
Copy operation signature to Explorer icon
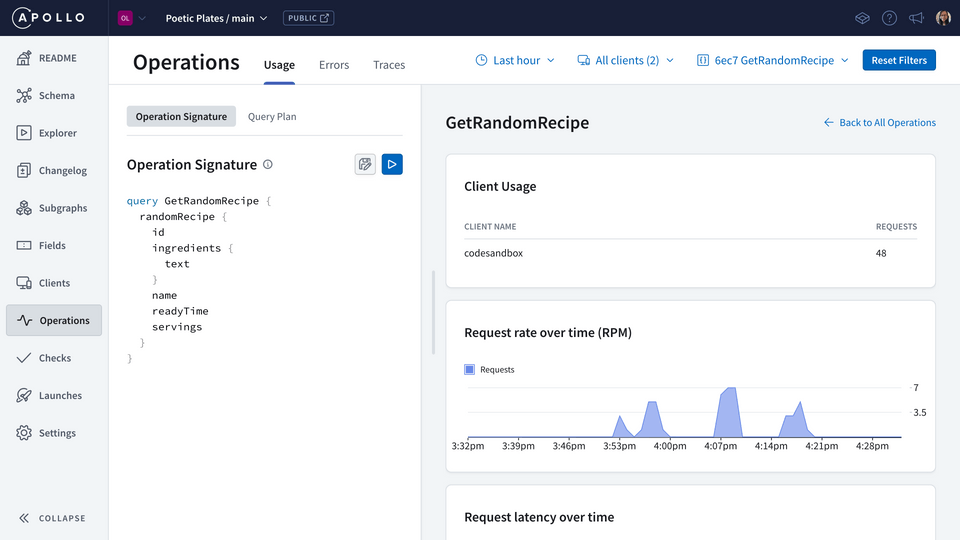click(365, 164)
